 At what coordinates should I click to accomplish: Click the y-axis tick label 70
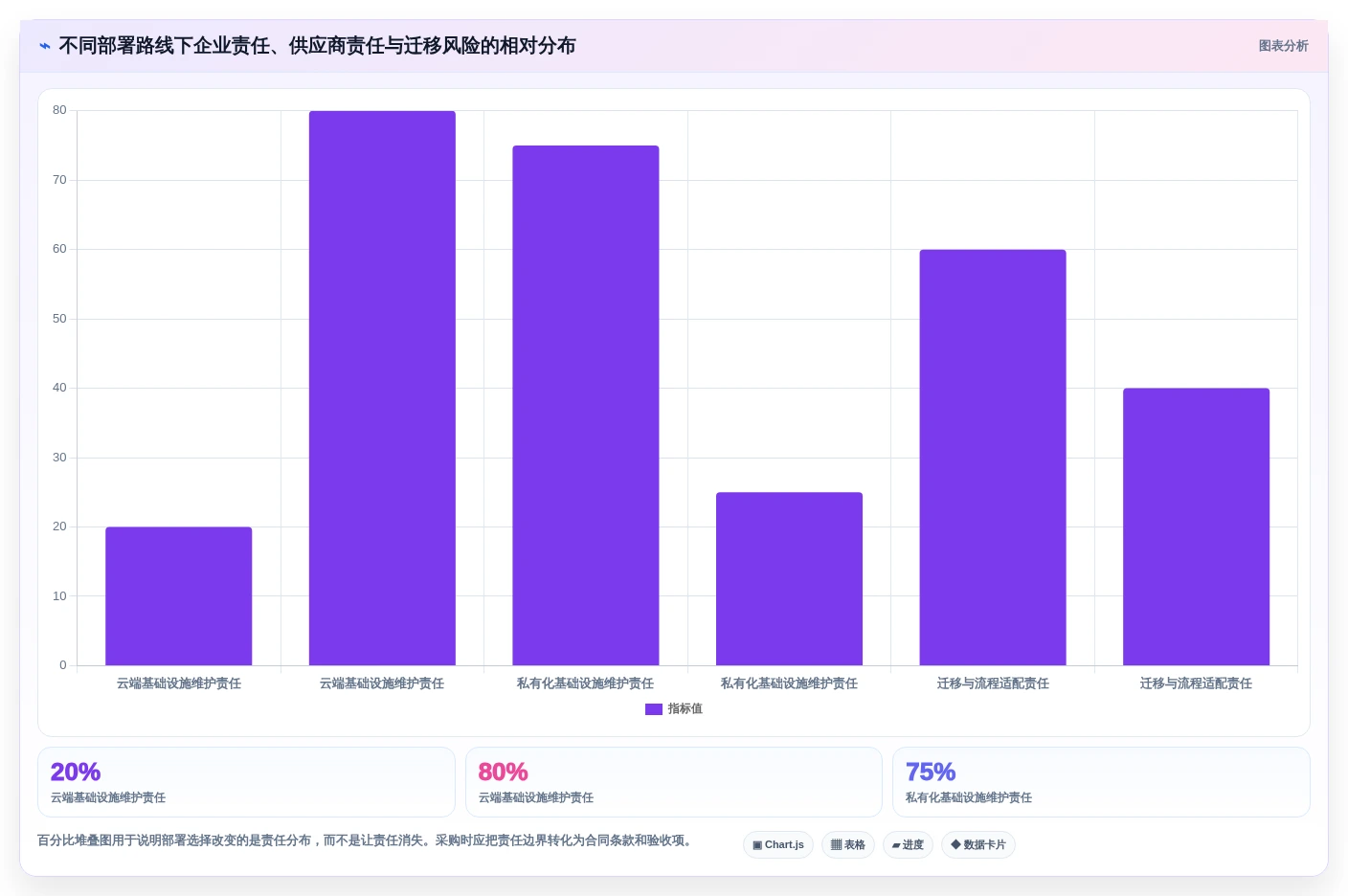[x=59, y=180]
